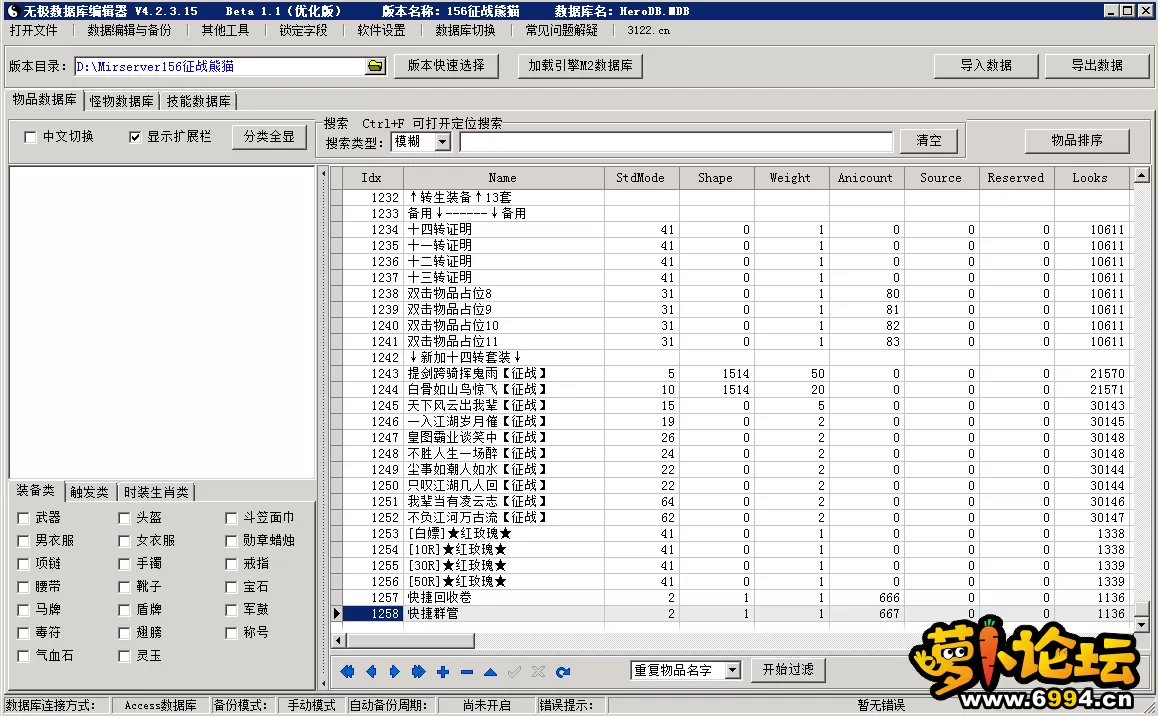Screen dimensions: 1158x716
Task: Collapse left panel with splitter arrow
Action: tap(323, 175)
